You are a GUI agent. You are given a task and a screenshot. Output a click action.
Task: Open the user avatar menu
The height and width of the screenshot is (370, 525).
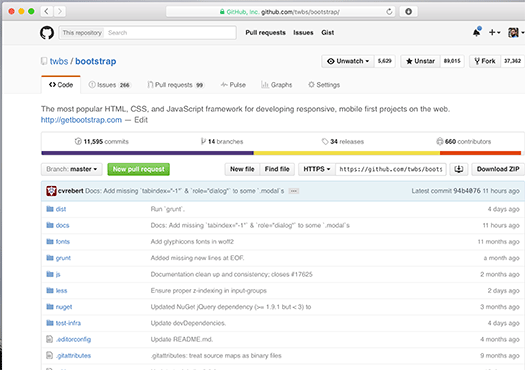(x=515, y=32)
